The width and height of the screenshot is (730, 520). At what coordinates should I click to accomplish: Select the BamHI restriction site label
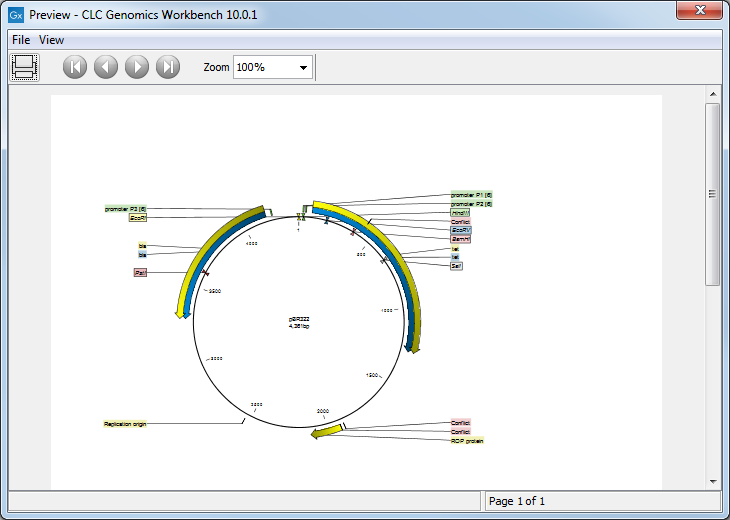tap(461, 239)
